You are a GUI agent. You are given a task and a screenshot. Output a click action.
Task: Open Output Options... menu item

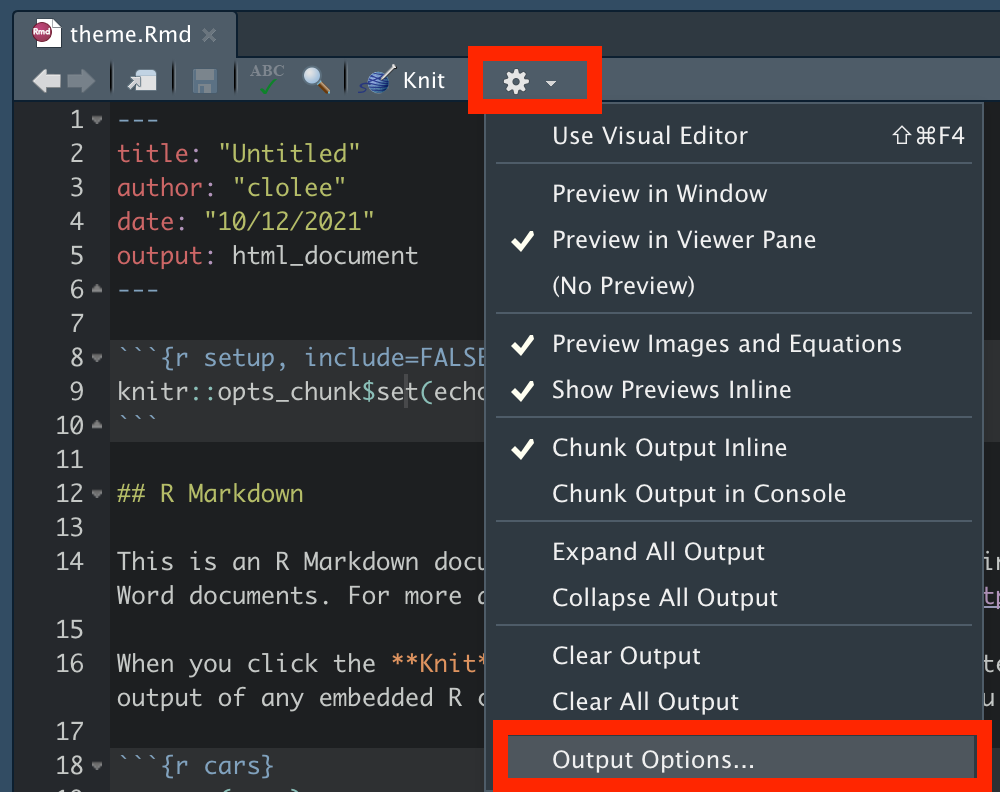(742, 759)
